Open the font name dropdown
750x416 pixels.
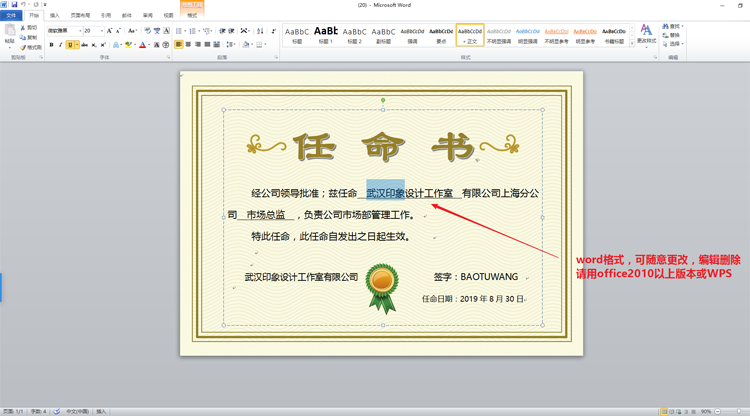click(x=80, y=31)
